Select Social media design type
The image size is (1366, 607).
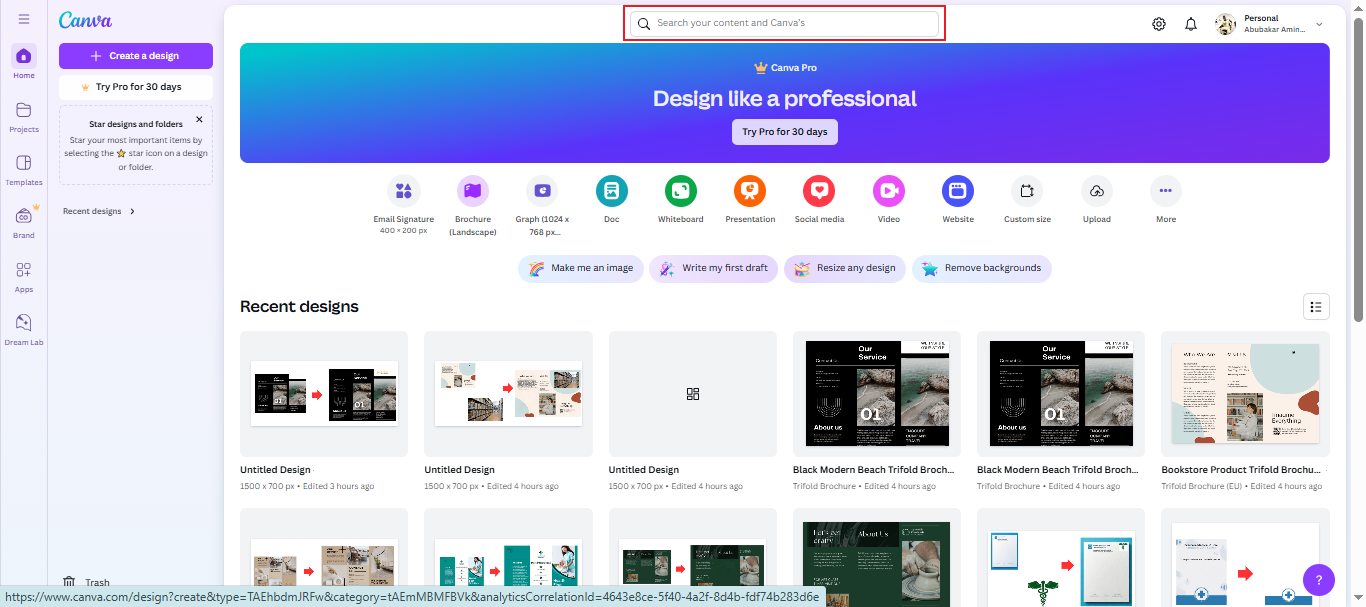pos(819,198)
